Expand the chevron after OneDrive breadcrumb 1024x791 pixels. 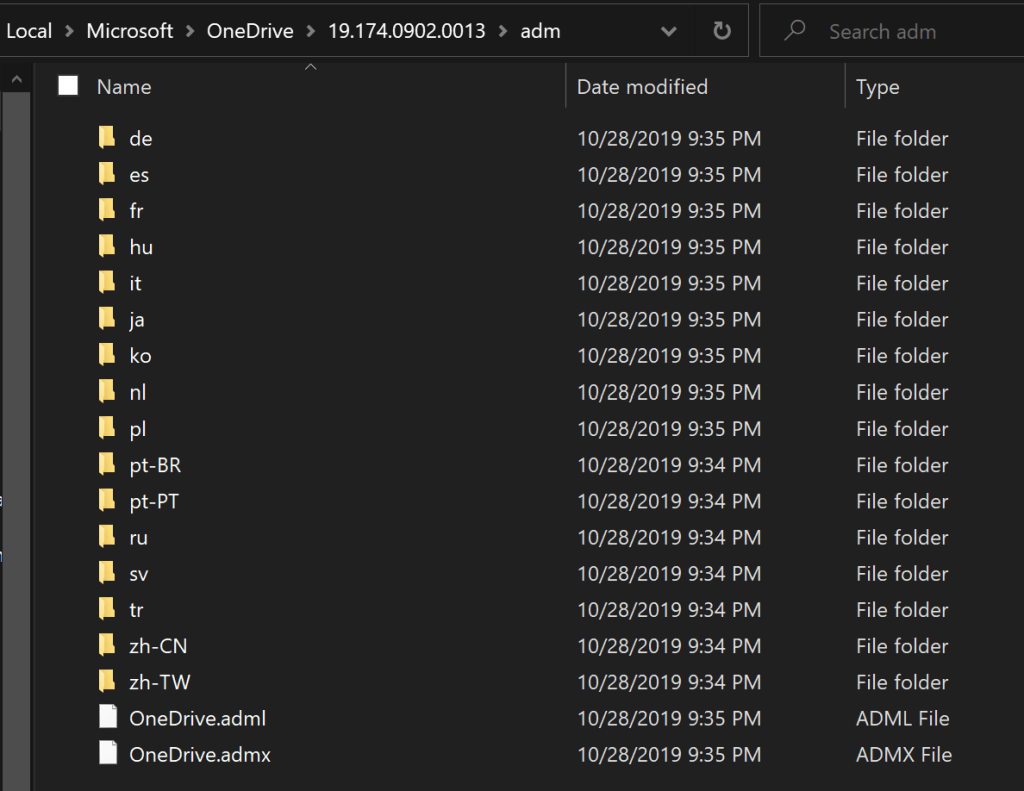click(x=311, y=31)
